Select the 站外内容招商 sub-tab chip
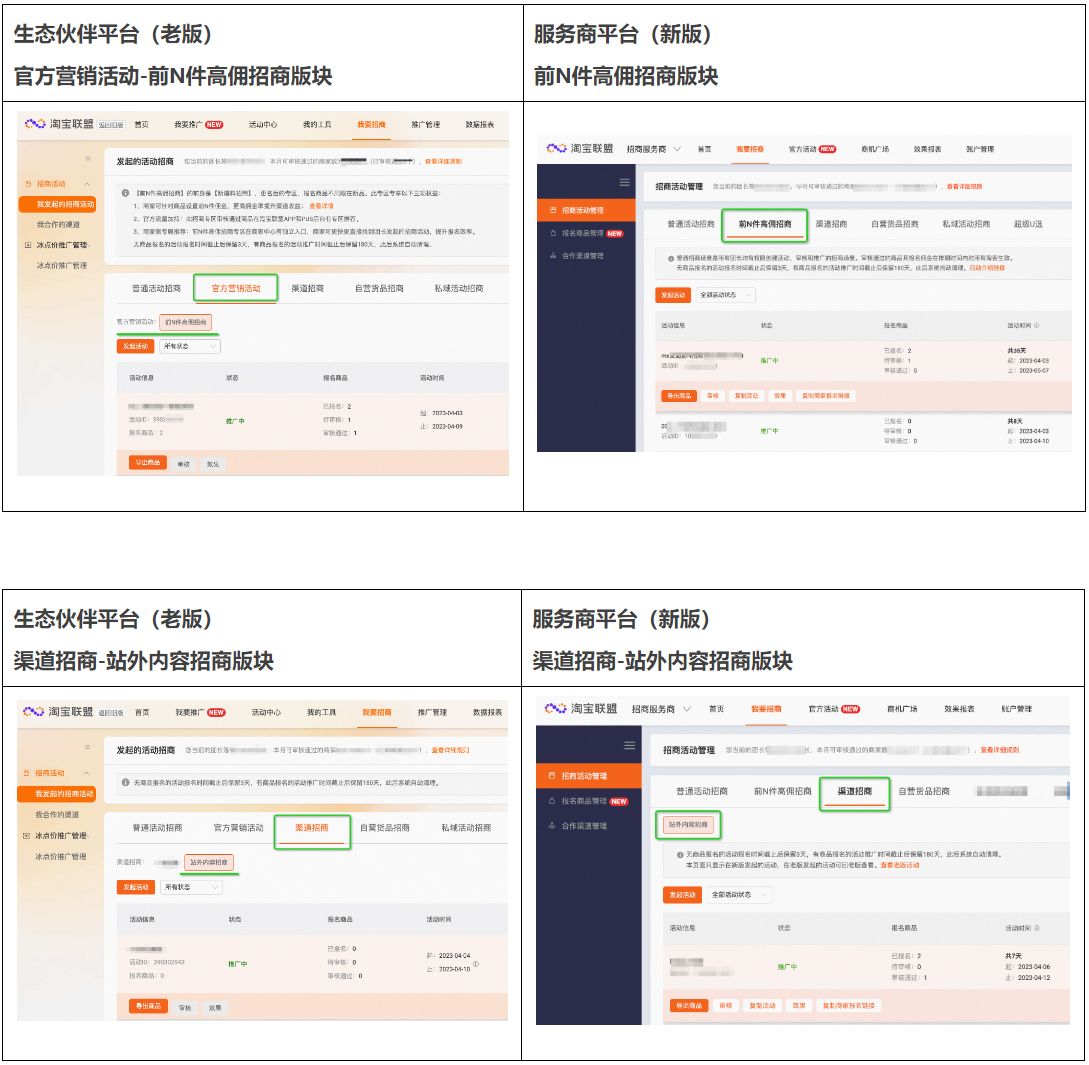This screenshot has width=1089, height=1065. tap(690, 824)
